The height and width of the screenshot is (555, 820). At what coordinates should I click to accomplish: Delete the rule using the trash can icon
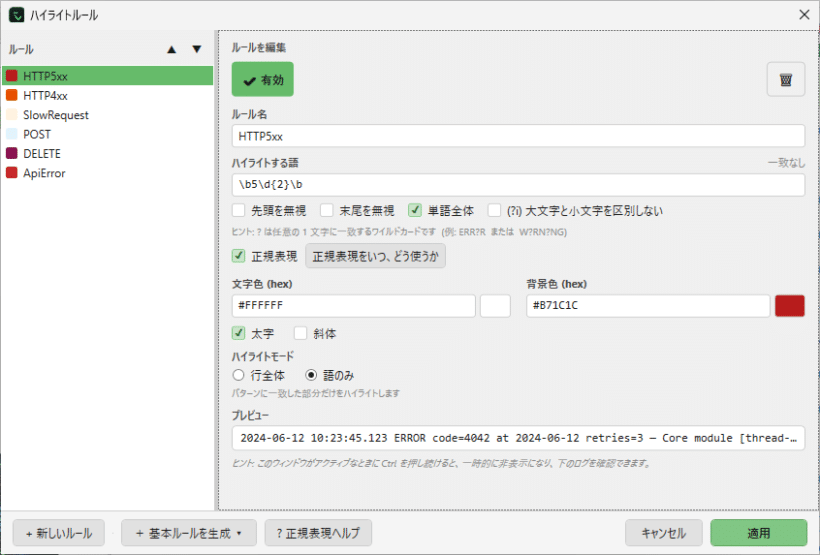click(785, 80)
